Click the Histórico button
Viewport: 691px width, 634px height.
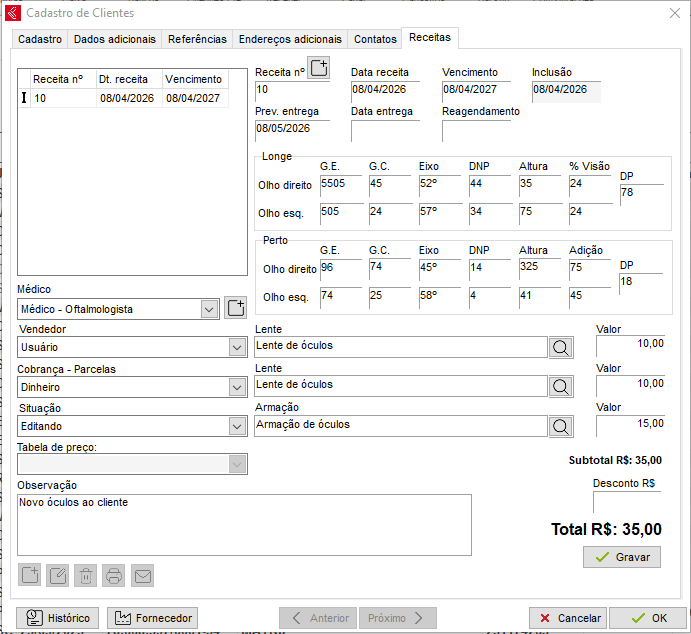(x=58, y=618)
